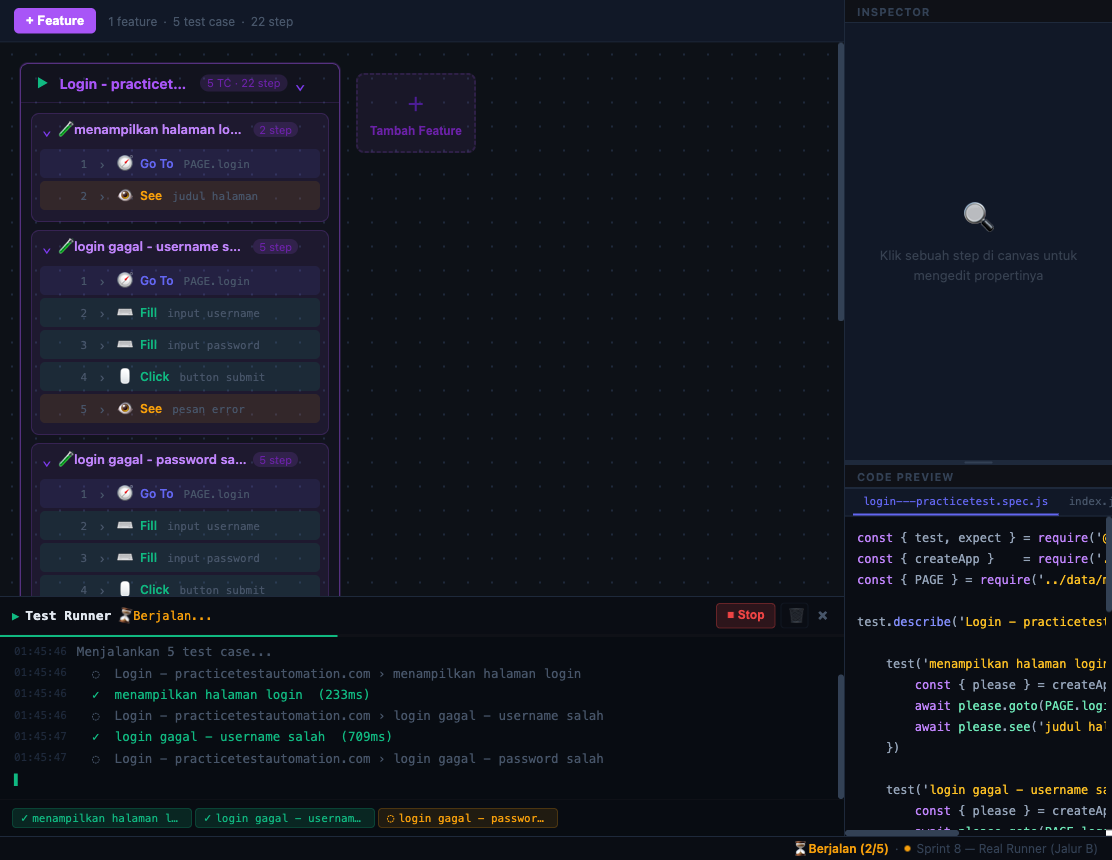This screenshot has height=860, width=1112.
Task: Expand step 2 arrow of See judul halaman
Action: click(102, 196)
